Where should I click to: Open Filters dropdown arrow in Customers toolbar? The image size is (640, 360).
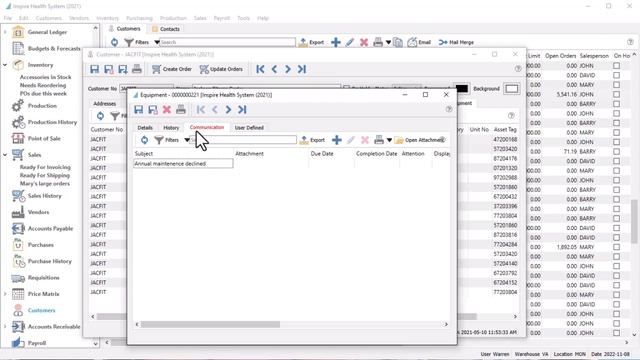tap(156, 42)
